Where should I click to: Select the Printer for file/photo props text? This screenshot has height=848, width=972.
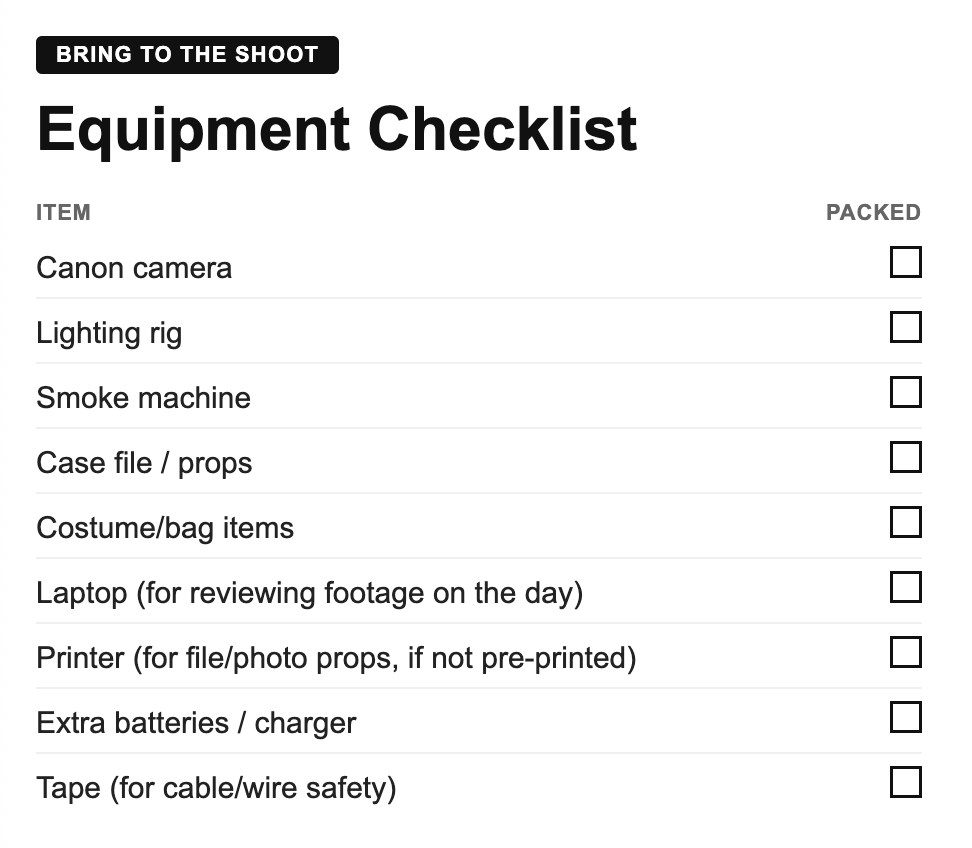pos(336,658)
